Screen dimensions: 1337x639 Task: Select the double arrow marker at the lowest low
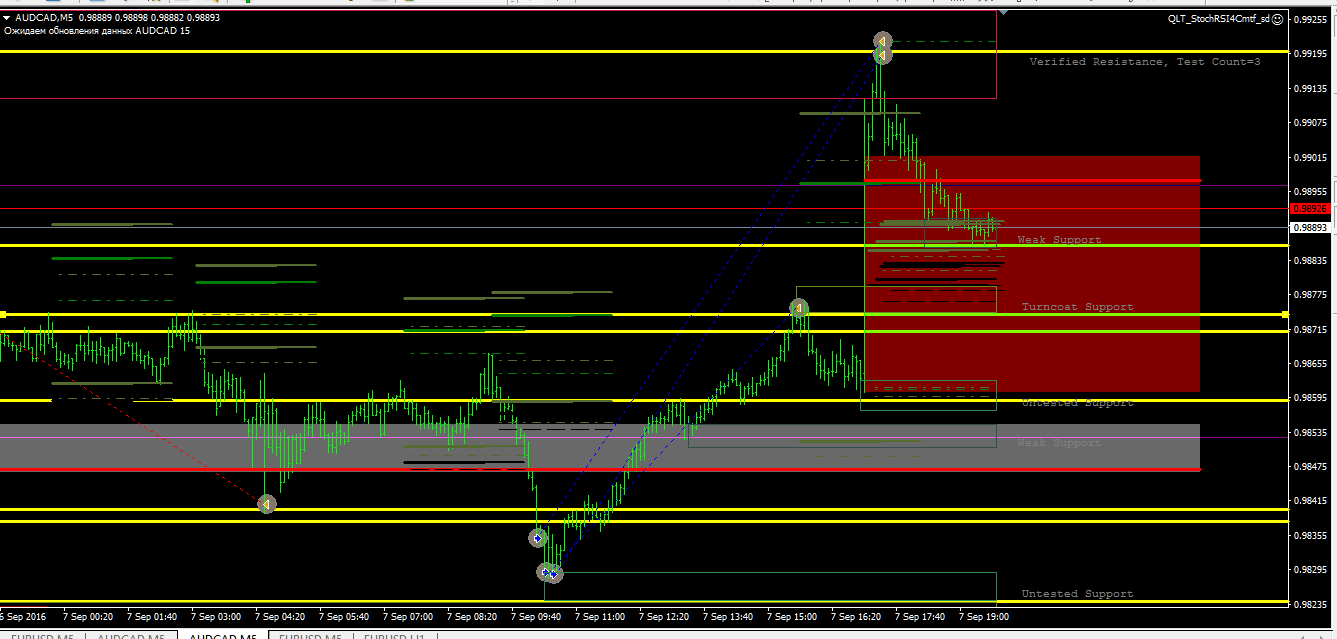coord(550,573)
